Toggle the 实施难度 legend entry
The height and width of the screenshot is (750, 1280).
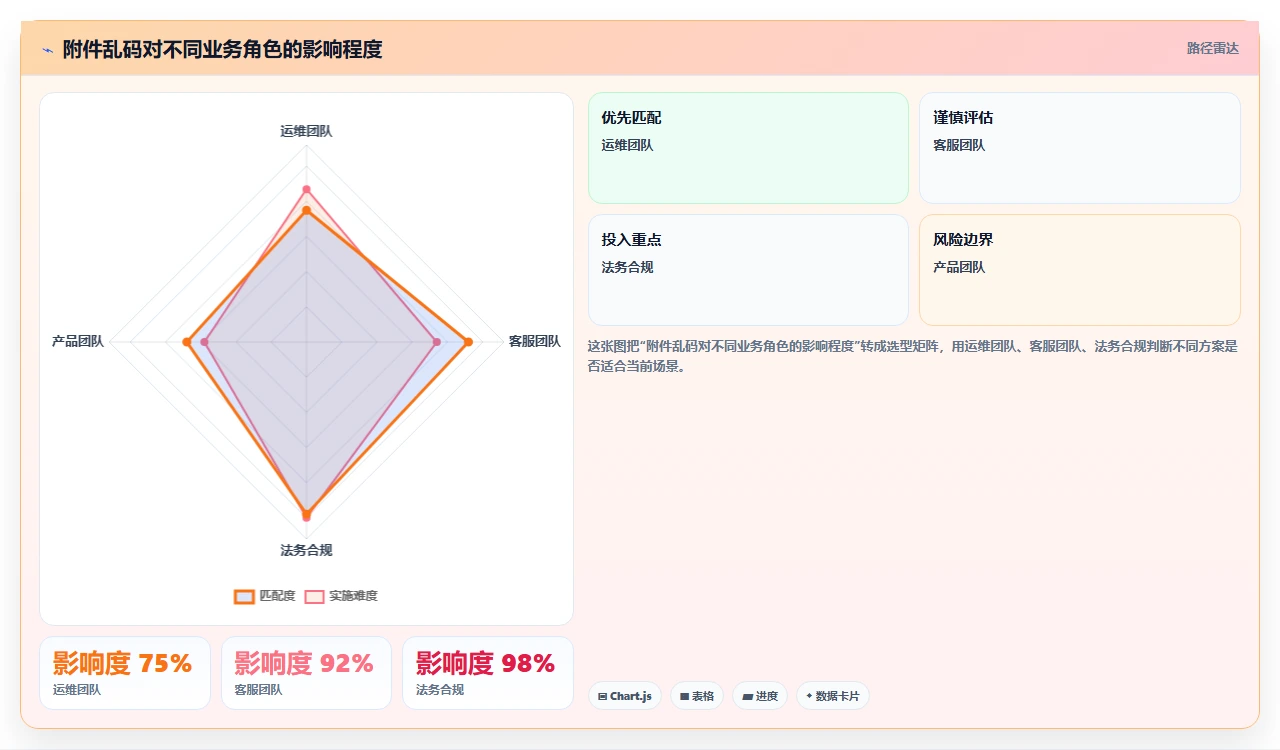341,596
